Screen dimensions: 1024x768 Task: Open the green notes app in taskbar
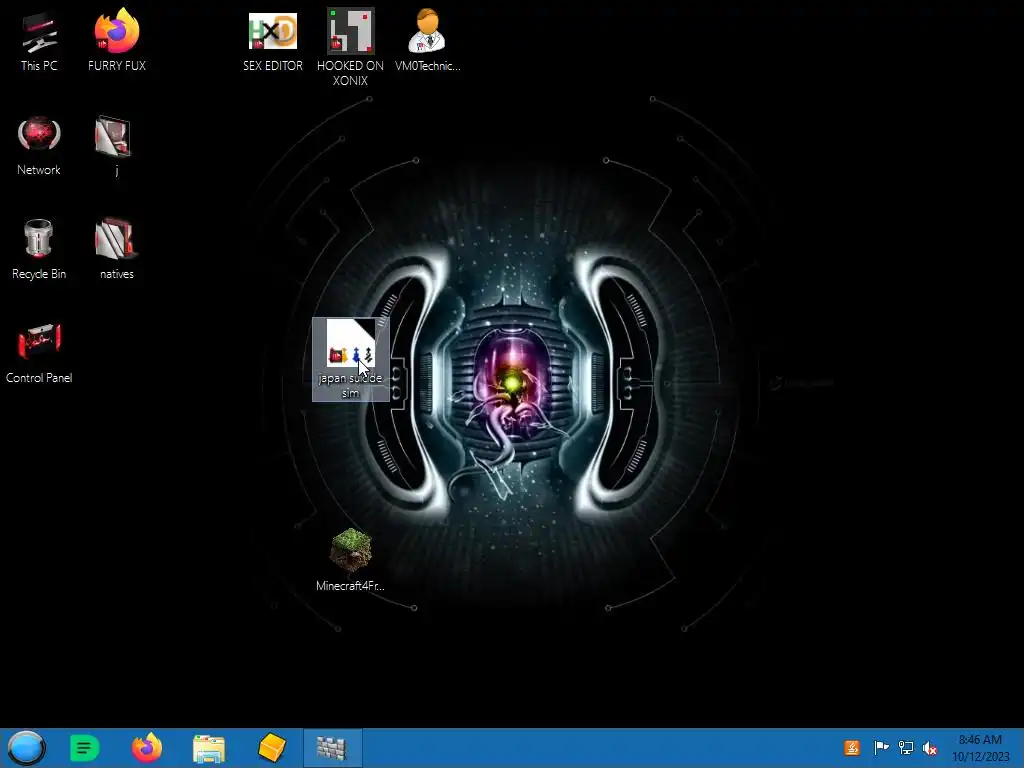coord(84,748)
